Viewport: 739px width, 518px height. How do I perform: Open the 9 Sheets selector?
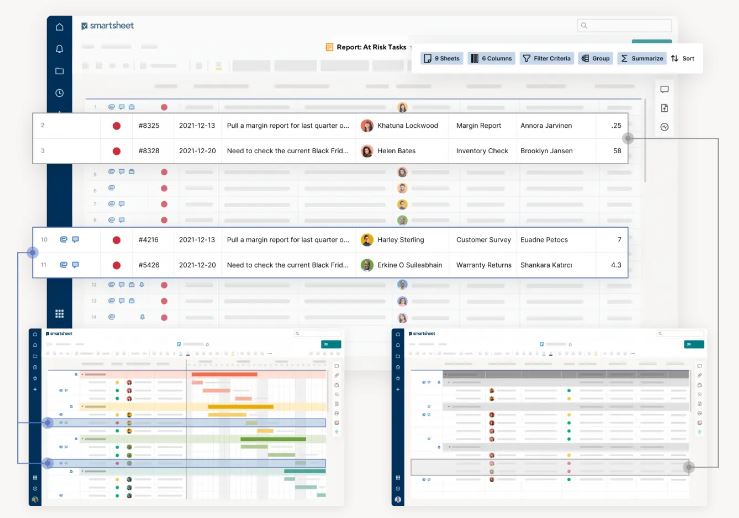(x=442, y=58)
